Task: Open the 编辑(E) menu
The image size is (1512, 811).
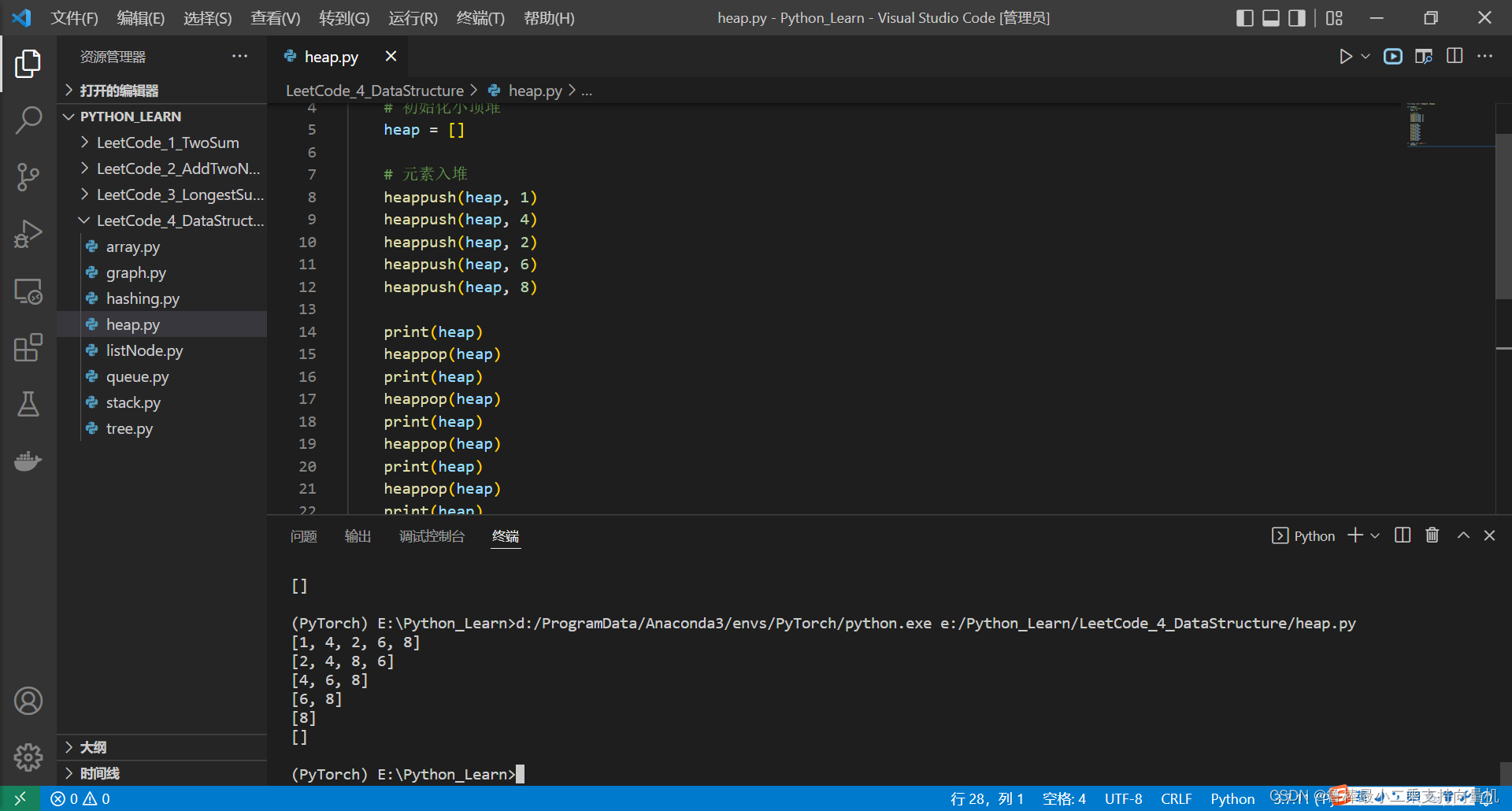Action: click(x=141, y=18)
